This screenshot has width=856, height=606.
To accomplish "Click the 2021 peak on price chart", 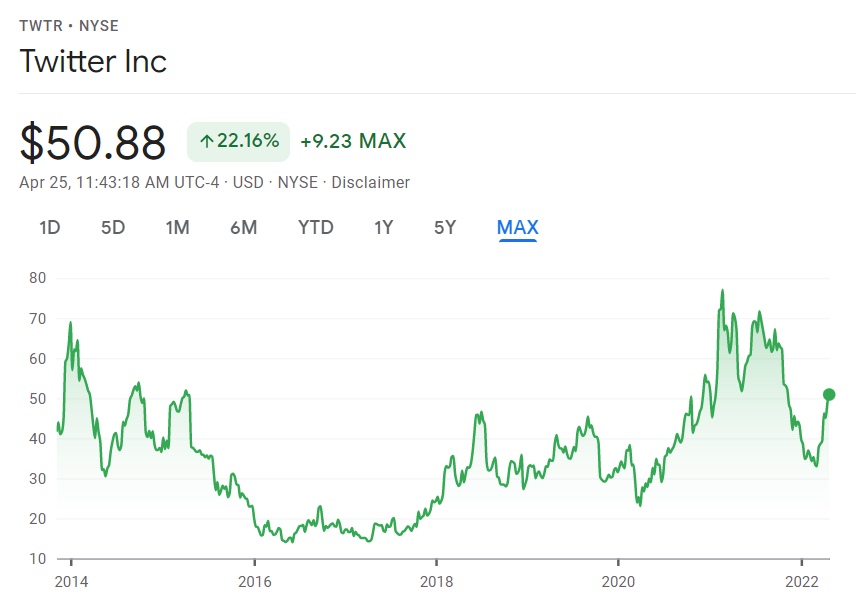I will point(722,291).
